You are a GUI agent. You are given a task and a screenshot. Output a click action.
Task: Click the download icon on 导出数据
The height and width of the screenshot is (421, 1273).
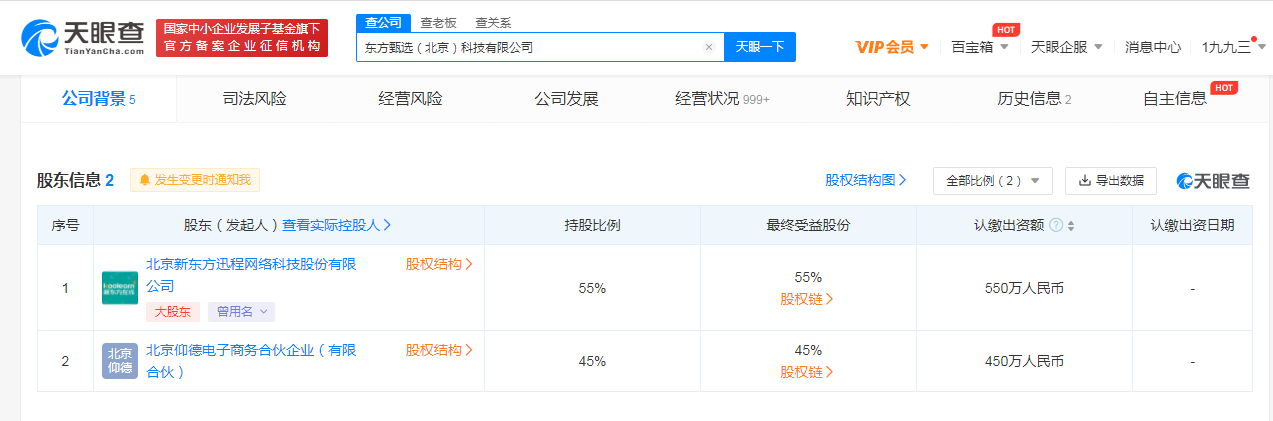pos(1085,181)
